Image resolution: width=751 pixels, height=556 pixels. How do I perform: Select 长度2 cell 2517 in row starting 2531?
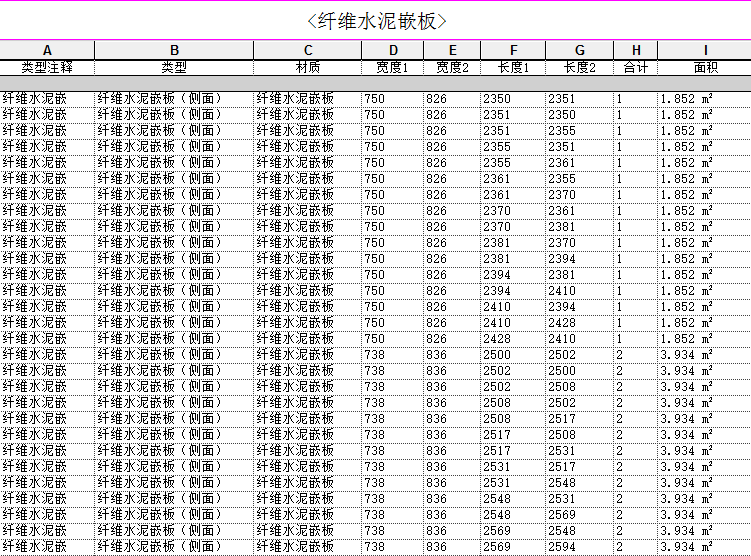coord(580,467)
